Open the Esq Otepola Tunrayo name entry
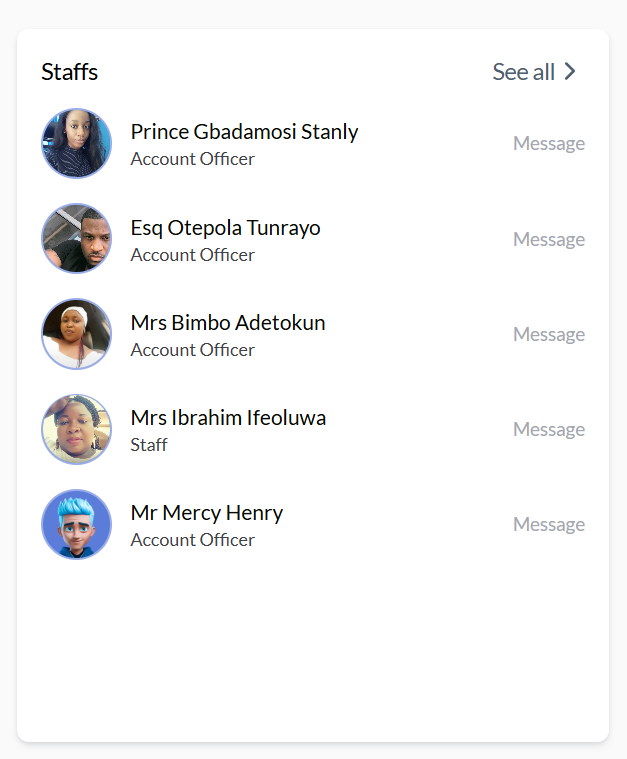This screenshot has height=759, width=627. 225,228
